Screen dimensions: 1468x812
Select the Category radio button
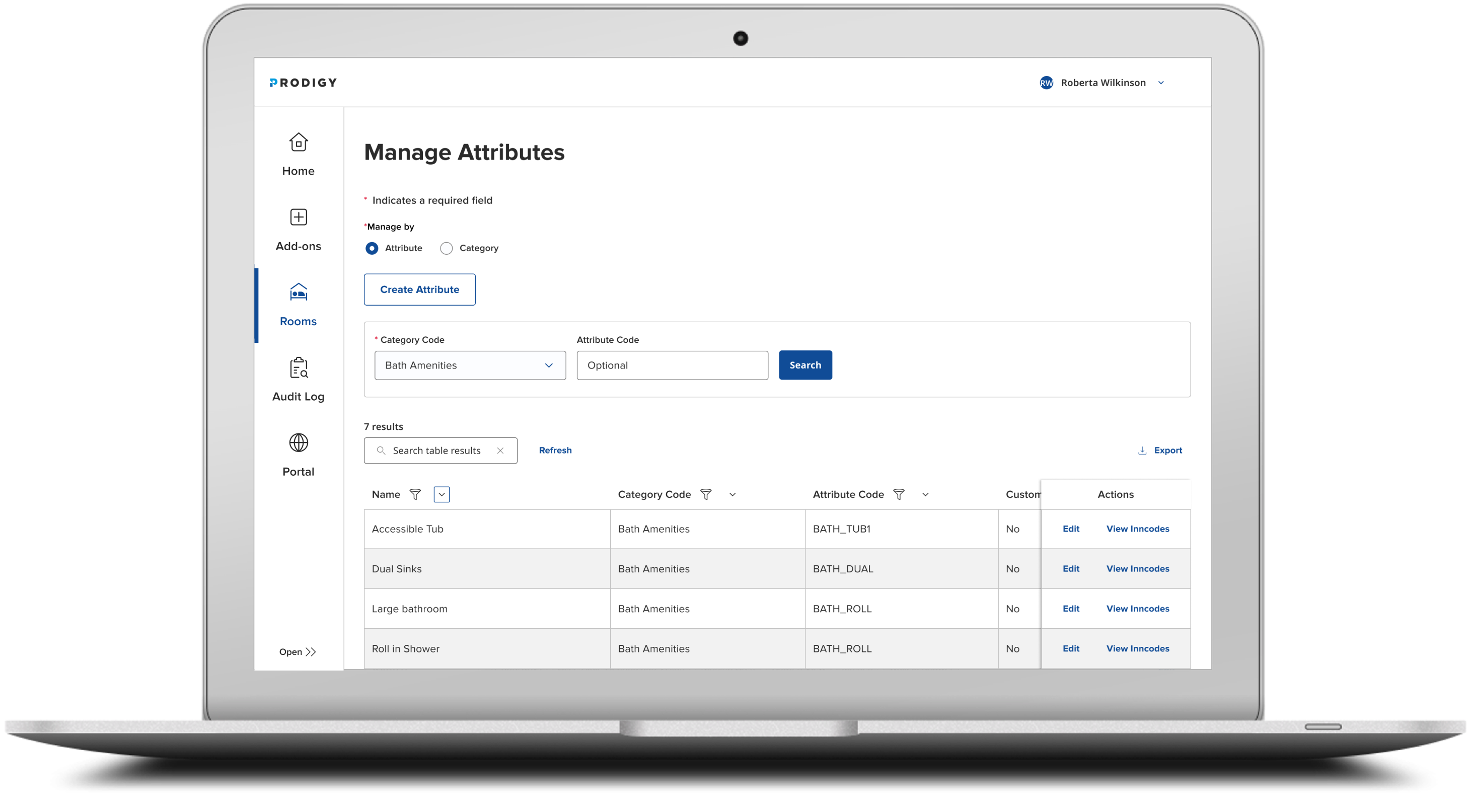pos(446,249)
